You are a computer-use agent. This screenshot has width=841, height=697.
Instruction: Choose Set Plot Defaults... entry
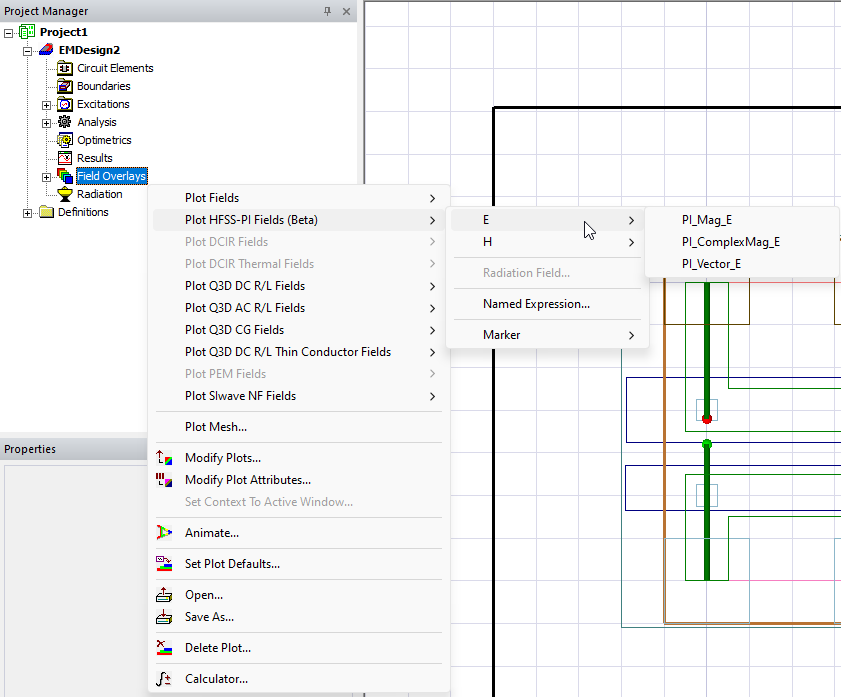tap(298, 563)
